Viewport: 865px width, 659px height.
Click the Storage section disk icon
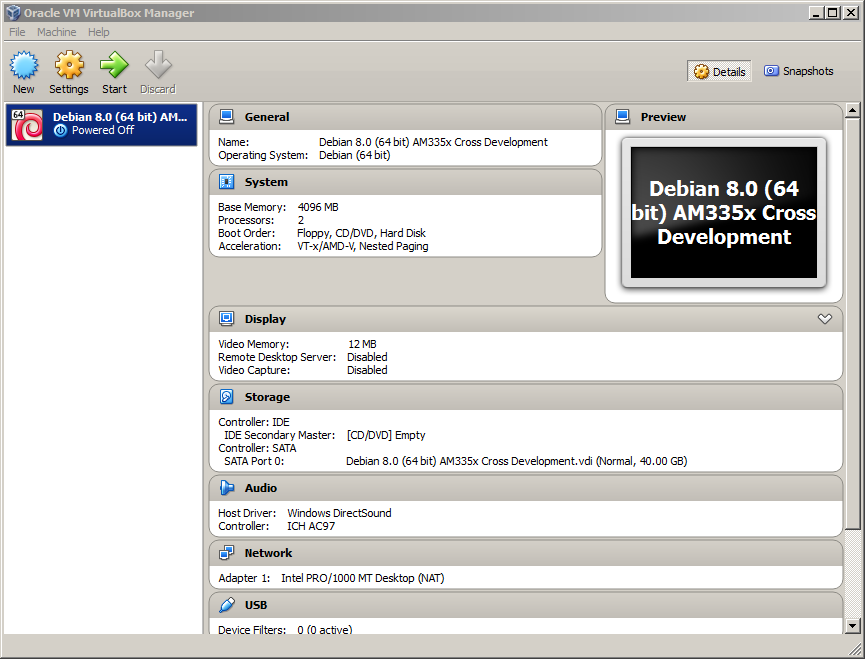[227, 397]
